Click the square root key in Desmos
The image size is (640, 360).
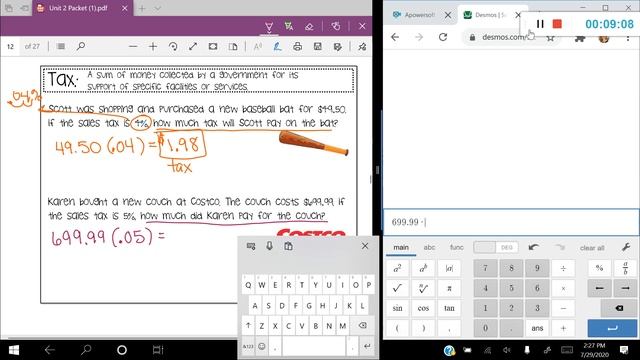(x=397, y=288)
